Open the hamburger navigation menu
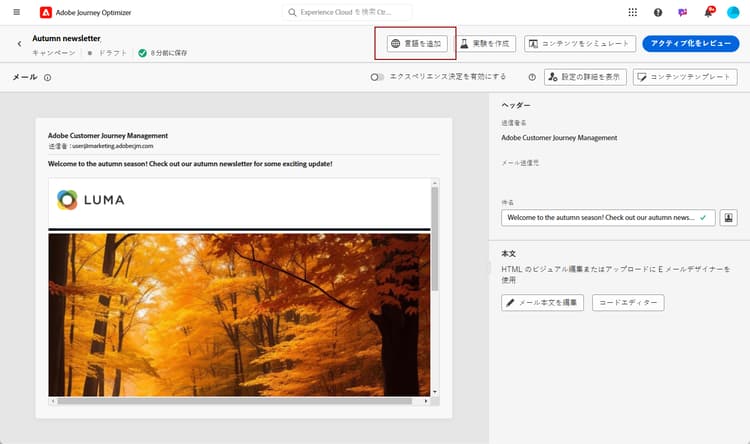 pyautogui.click(x=17, y=12)
